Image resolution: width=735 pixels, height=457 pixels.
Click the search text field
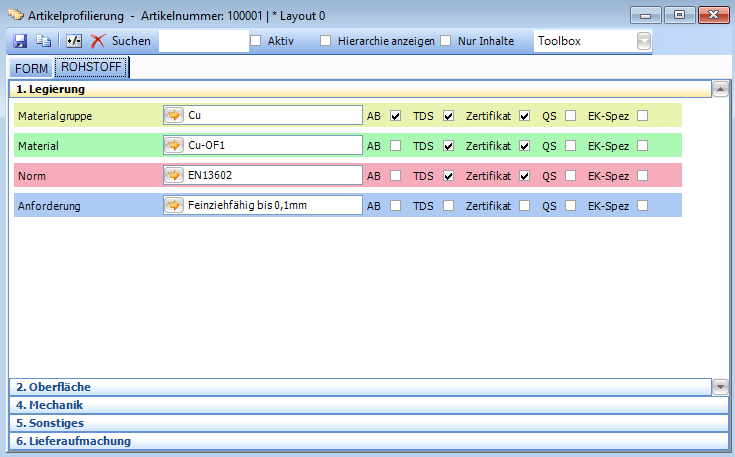[x=202, y=41]
